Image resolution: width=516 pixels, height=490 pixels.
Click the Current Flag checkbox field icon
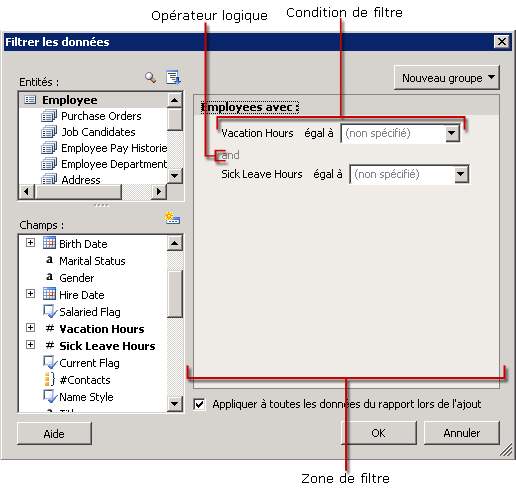point(50,362)
